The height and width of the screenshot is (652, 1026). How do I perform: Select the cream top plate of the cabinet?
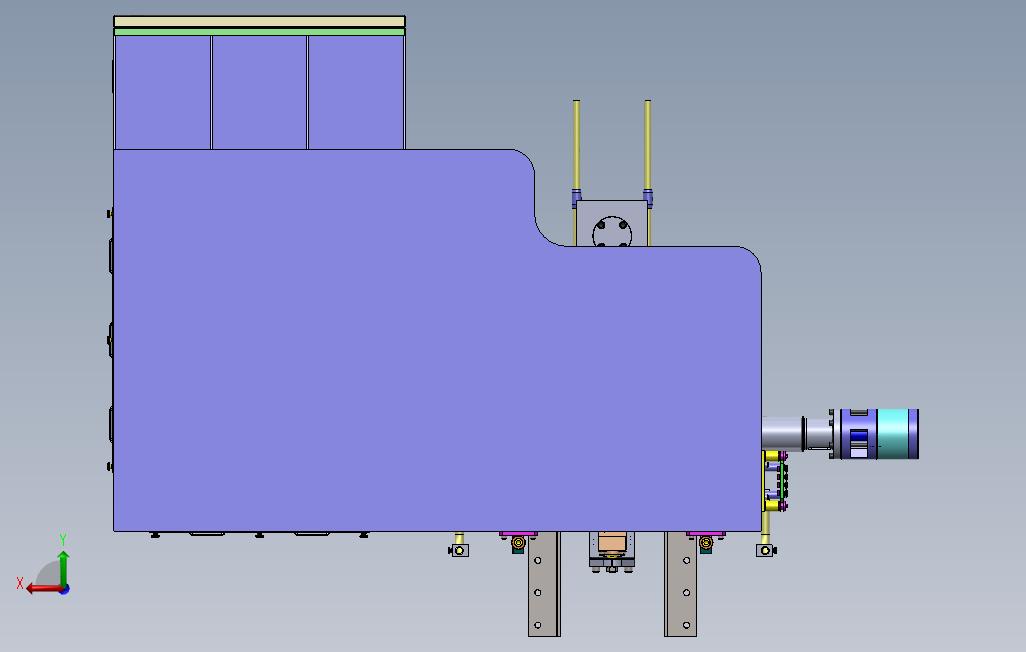pos(259,22)
